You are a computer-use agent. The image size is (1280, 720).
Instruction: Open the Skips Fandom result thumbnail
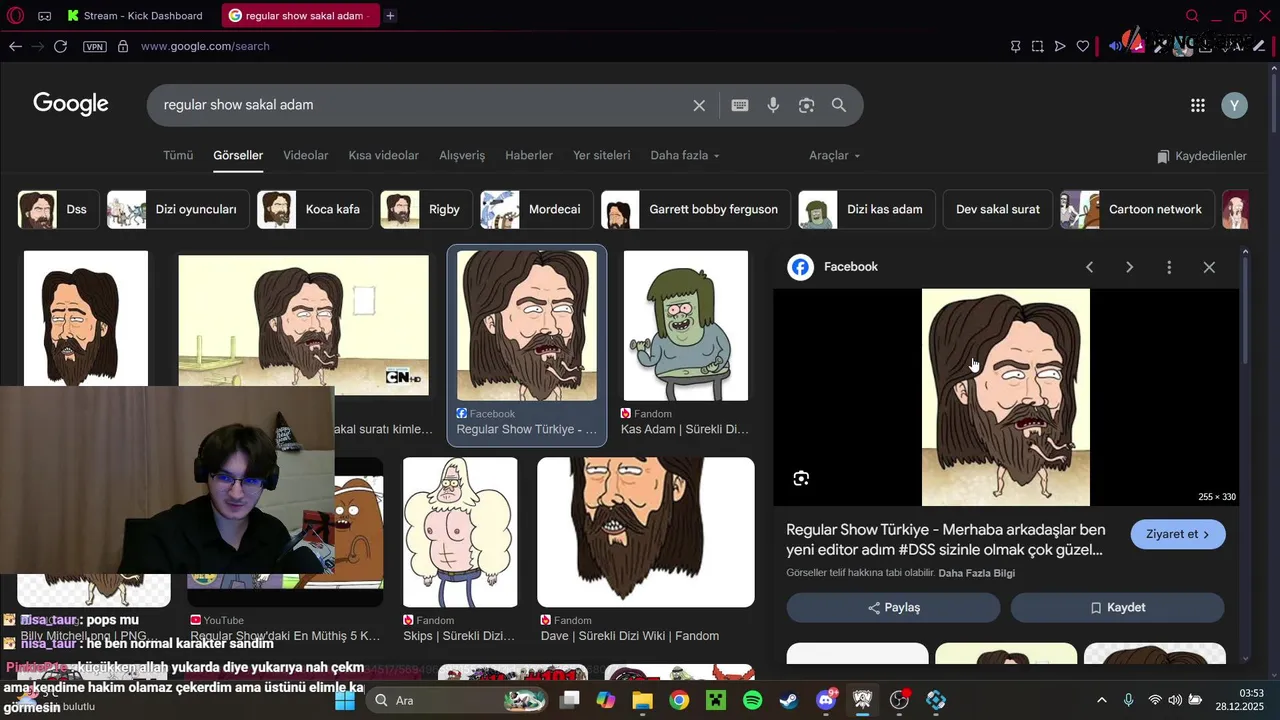[460, 532]
